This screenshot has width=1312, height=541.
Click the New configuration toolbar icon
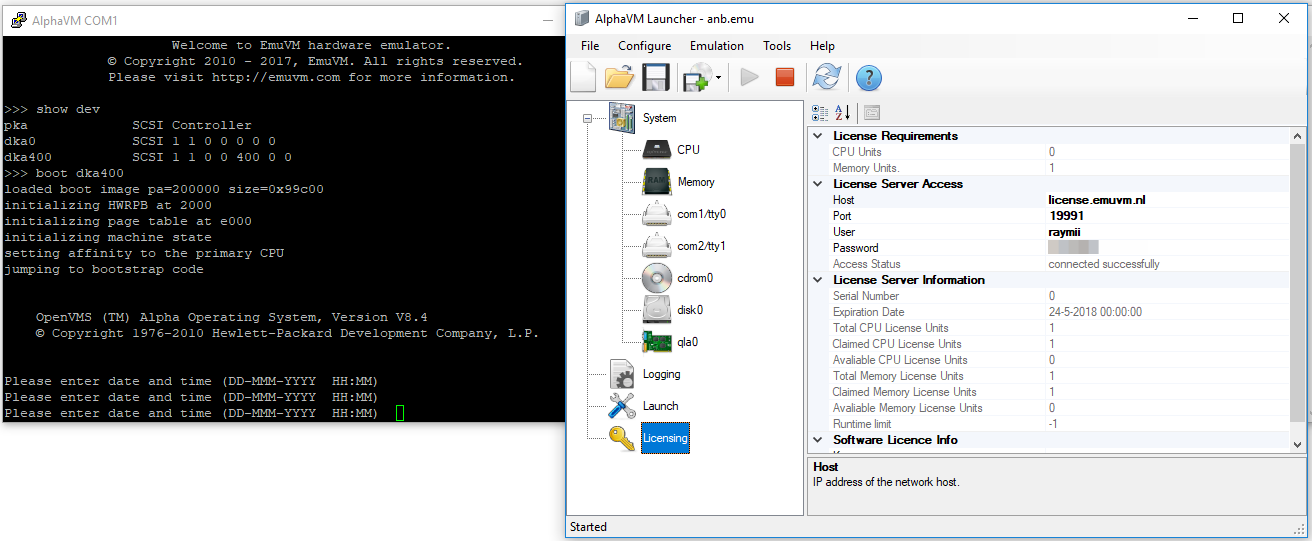tap(583, 77)
